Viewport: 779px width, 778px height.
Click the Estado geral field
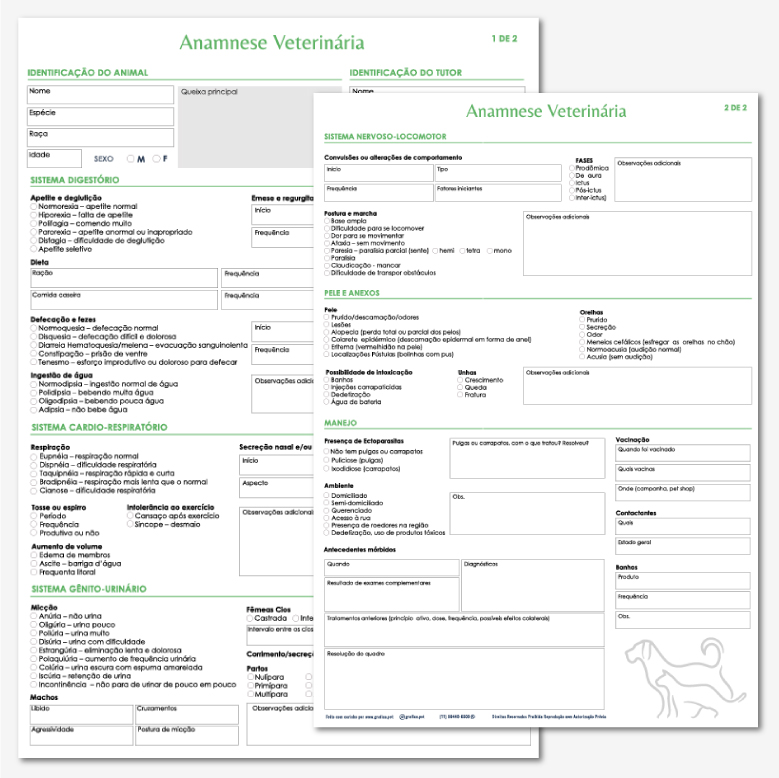coord(683,546)
